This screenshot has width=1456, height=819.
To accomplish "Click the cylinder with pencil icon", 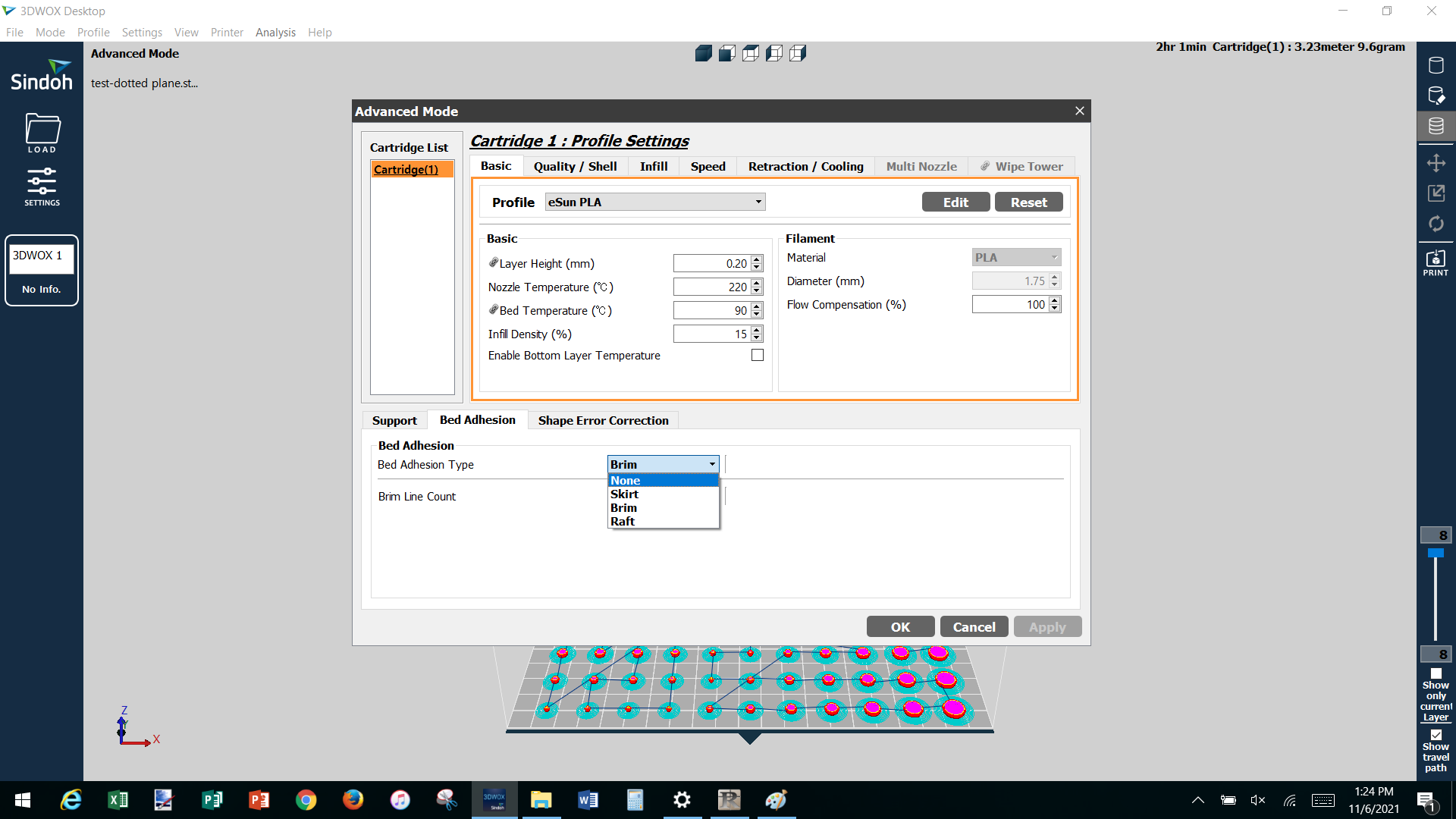I will click(1436, 96).
